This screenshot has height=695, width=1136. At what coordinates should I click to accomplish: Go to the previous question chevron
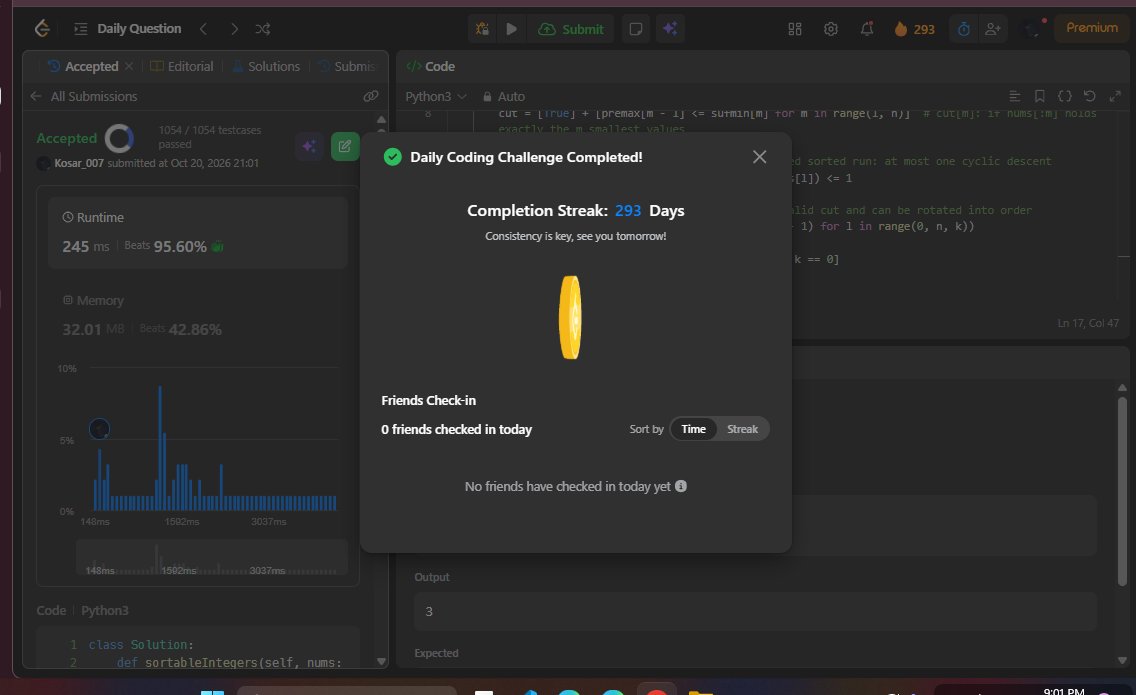[204, 29]
